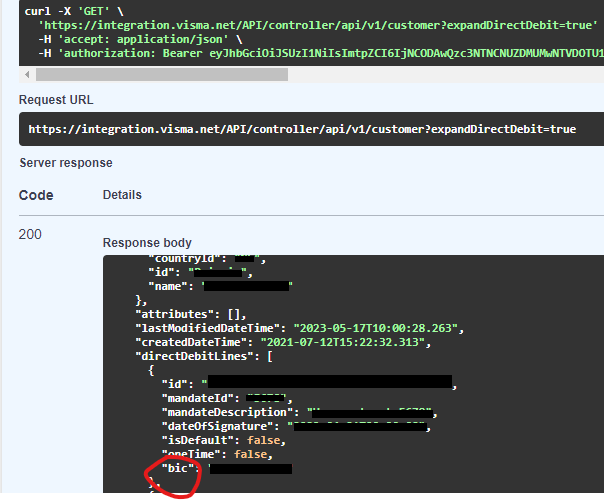Screen dimensions: 604x500
Task: Click the authorization Bearer token line
Action: click(321, 53)
